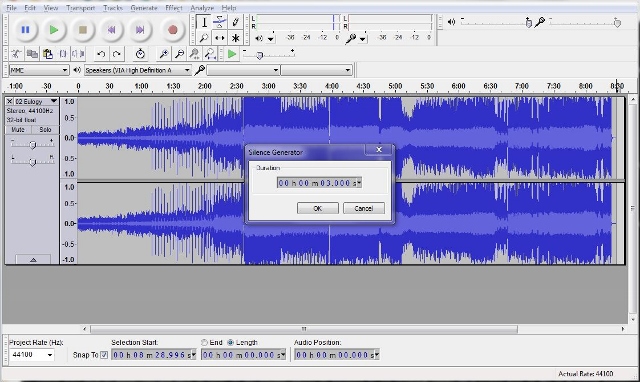The width and height of the screenshot is (640, 382).
Task: Solo the 02 Eulogy track
Action: pos(45,129)
